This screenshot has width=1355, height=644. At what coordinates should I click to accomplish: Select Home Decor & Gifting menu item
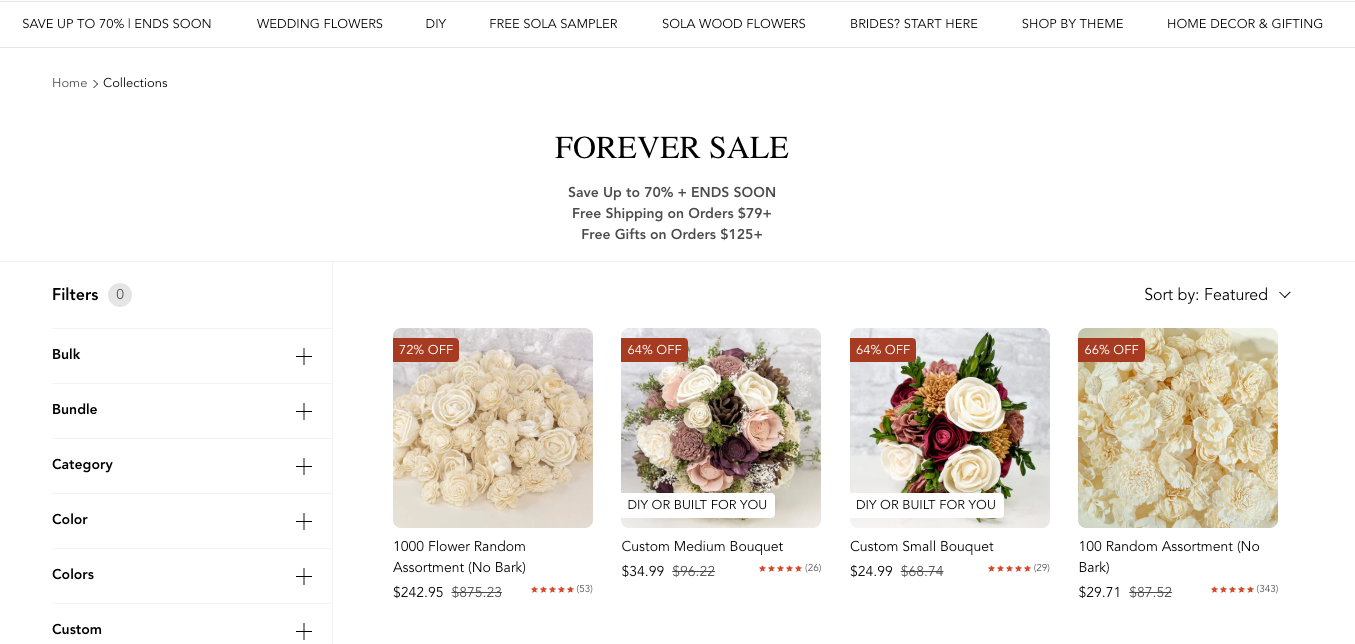(1244, 24)
